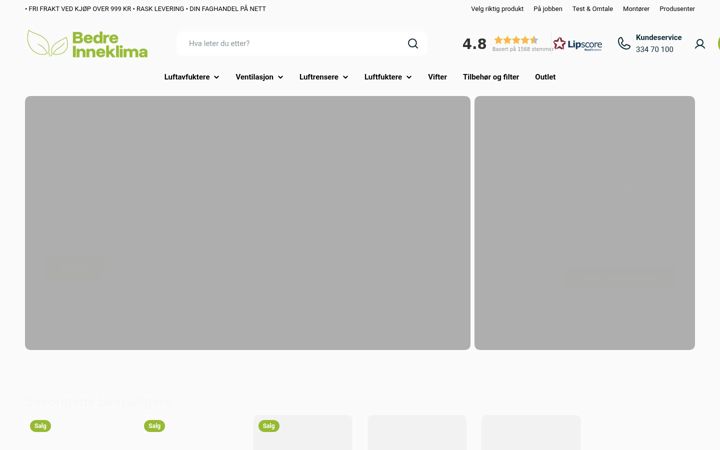The width and height of the screenshot is (720, 450).
Task: Click the Bedre Inneklima logo
Action: click(87, 44)
